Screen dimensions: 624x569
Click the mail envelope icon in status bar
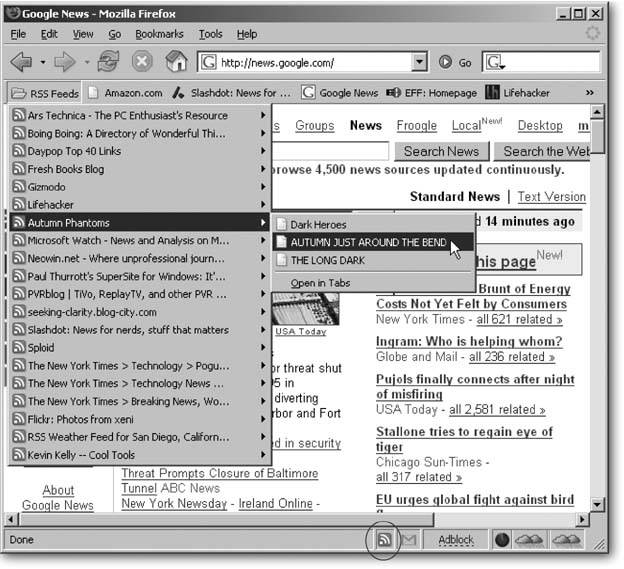(410, 540)
